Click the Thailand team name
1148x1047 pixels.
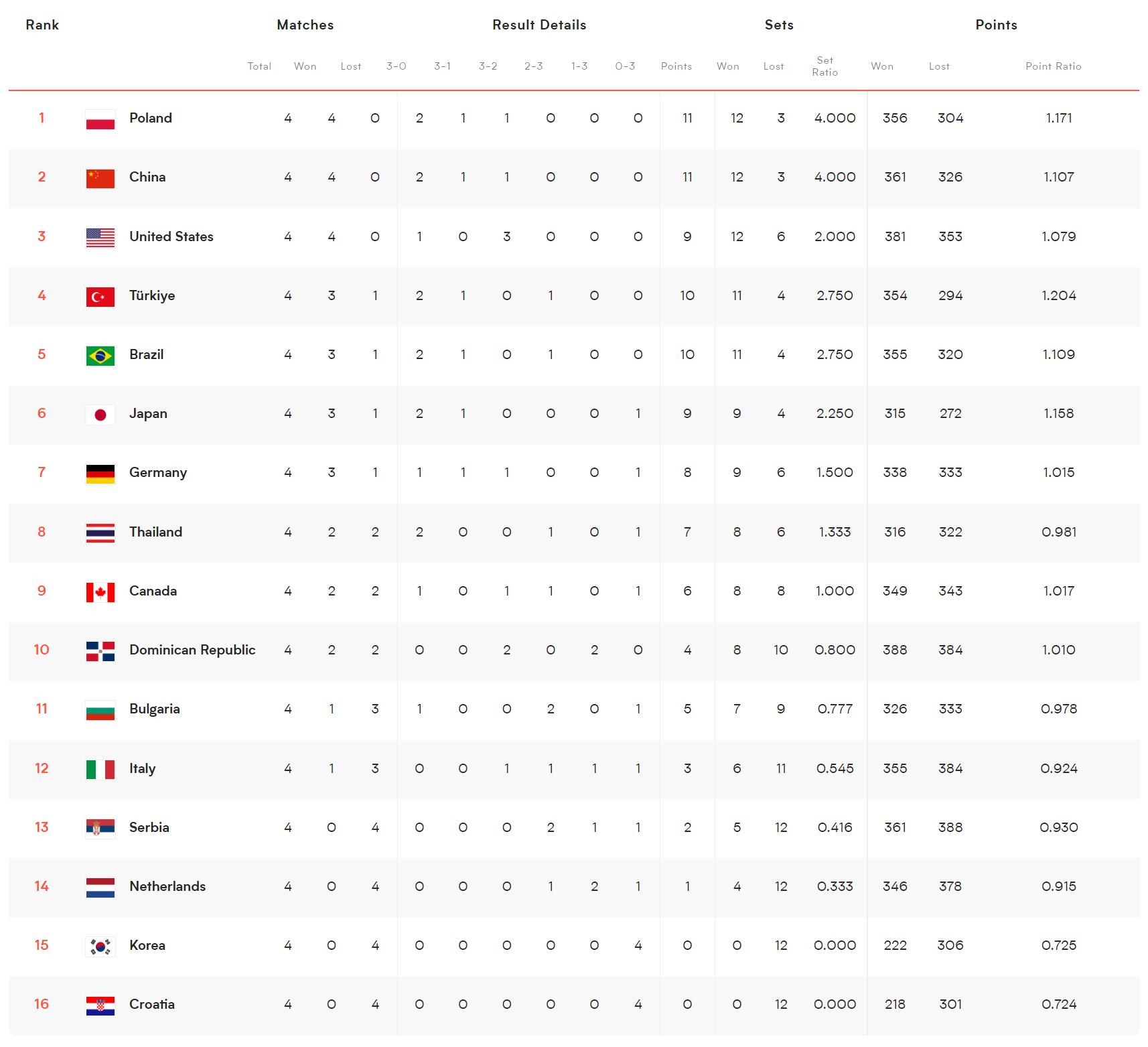tap(155, 532)
